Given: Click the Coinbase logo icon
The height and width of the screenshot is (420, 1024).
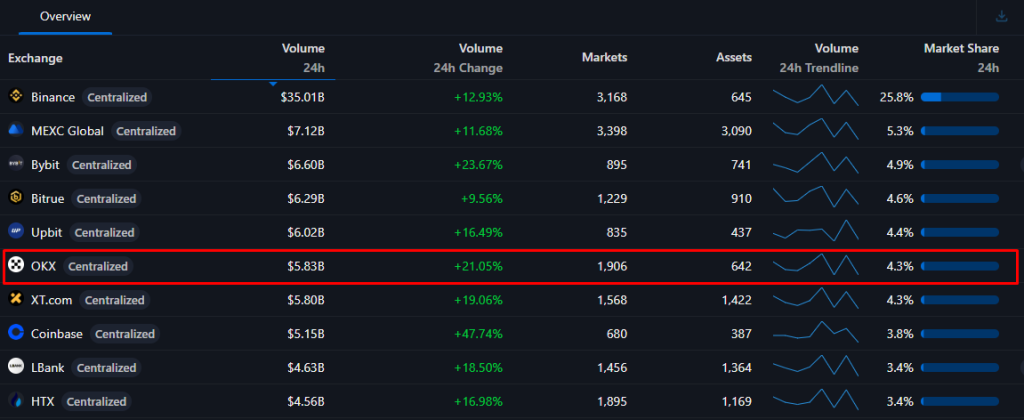Looking at the screenshot, I should [x=16, y=334].
